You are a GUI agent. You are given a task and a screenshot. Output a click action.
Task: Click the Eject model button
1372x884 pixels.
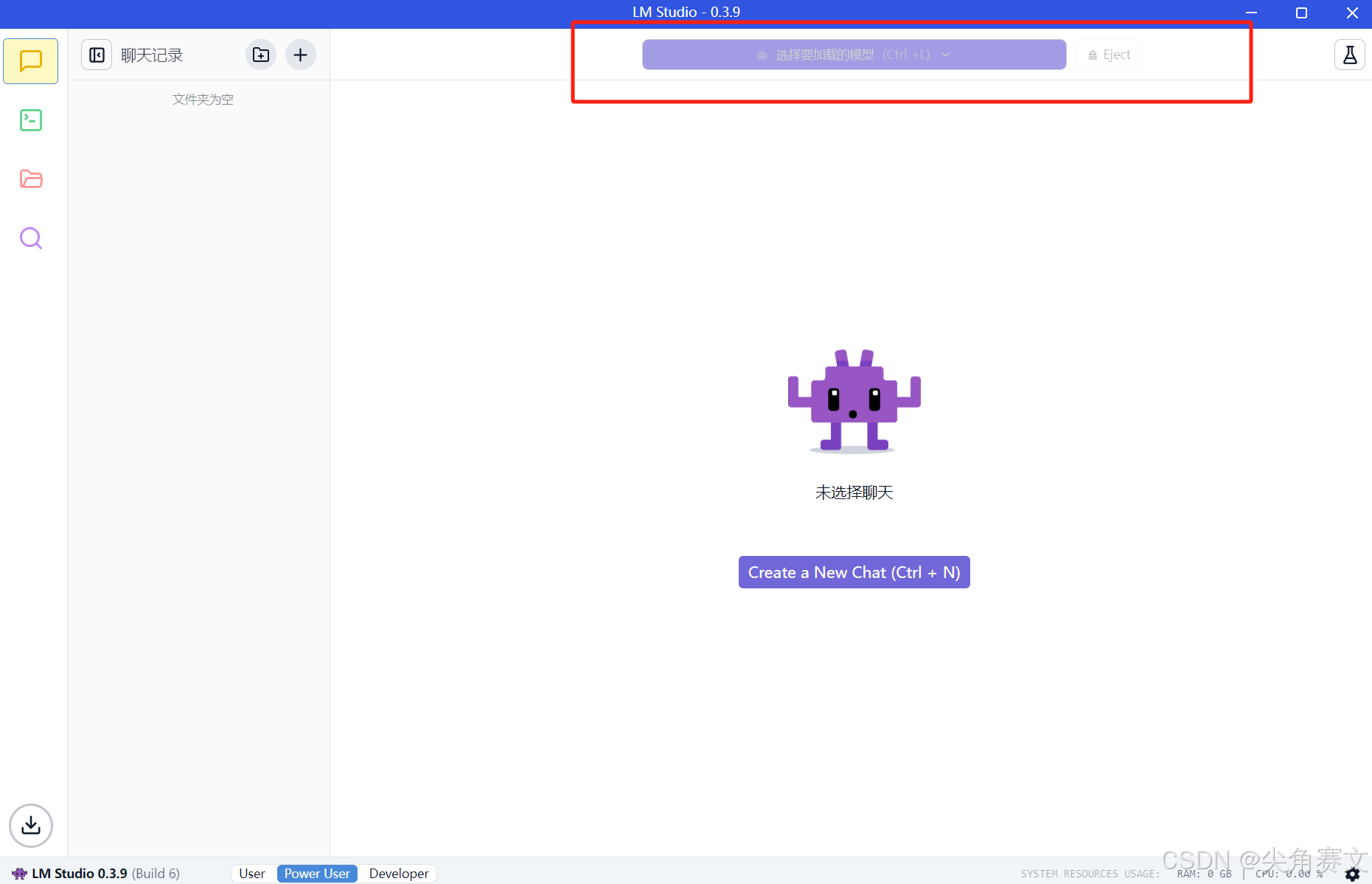pyautogui.click(x=1109, y=55)
